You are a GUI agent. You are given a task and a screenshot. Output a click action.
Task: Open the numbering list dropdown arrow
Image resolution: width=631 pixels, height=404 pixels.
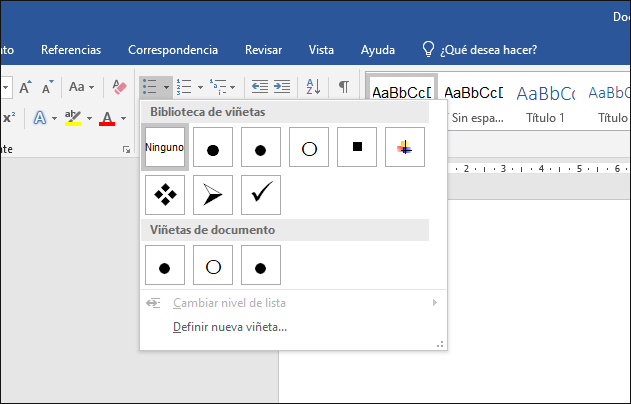pos(200,87)
